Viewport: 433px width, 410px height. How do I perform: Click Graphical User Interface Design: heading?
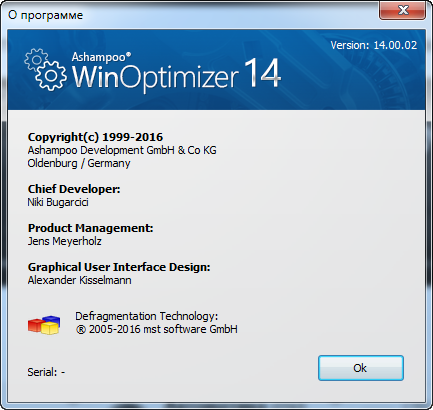pos(119,267)
